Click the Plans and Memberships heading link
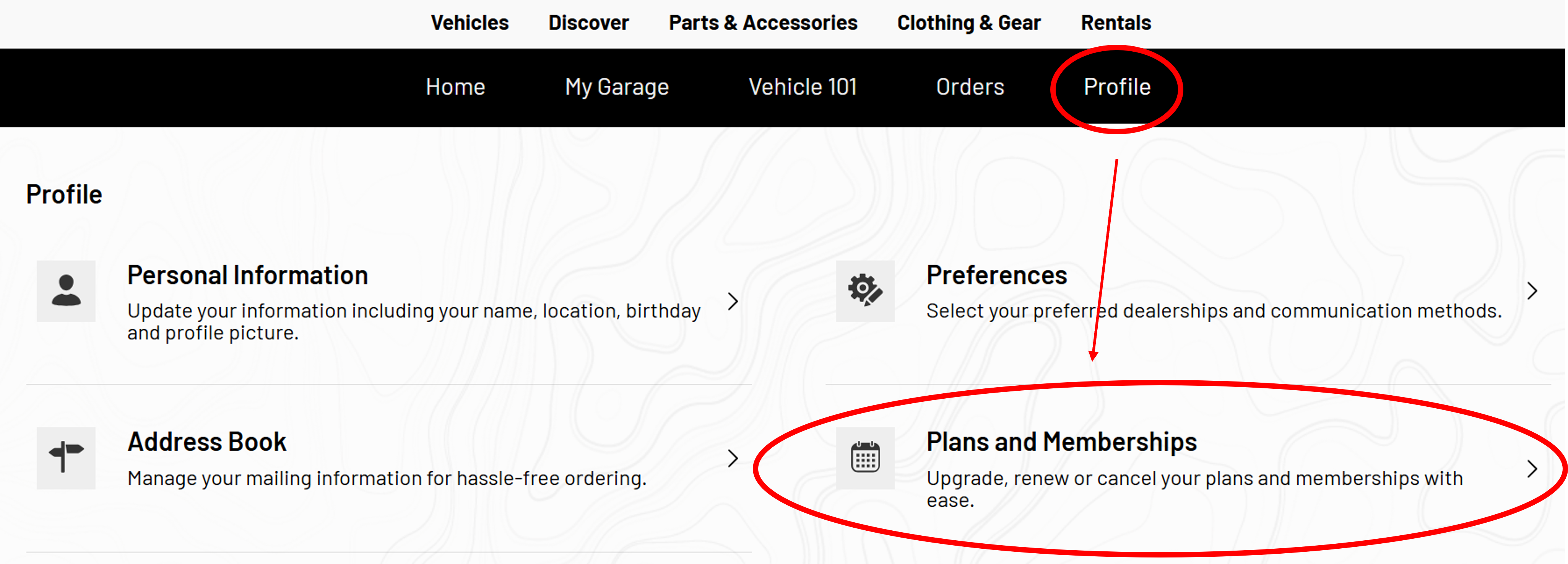Image resolution: width=1568 pixels, height=564 pixels. [x=1061, y=442]
